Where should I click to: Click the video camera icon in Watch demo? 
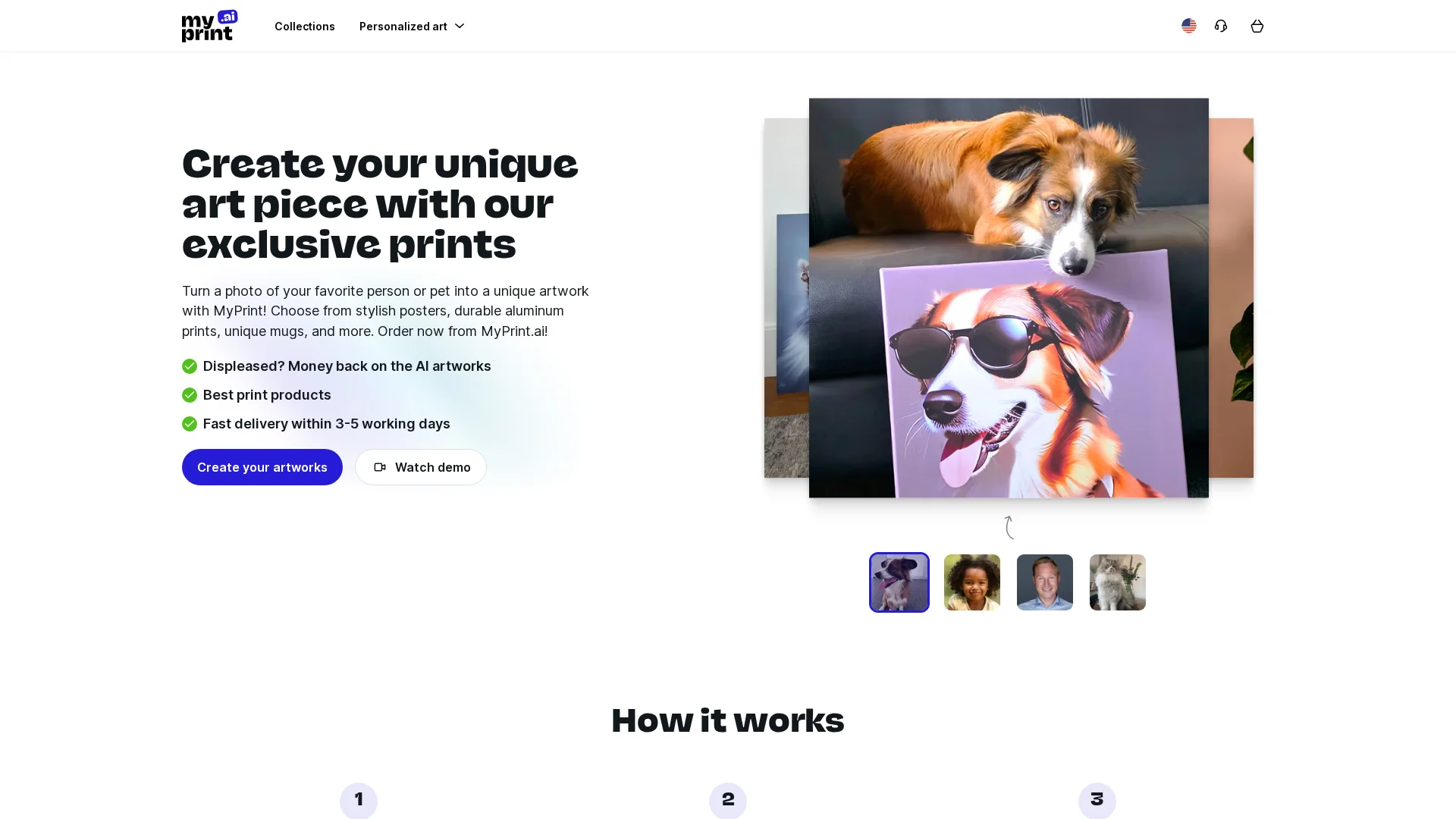pos(380,467)
